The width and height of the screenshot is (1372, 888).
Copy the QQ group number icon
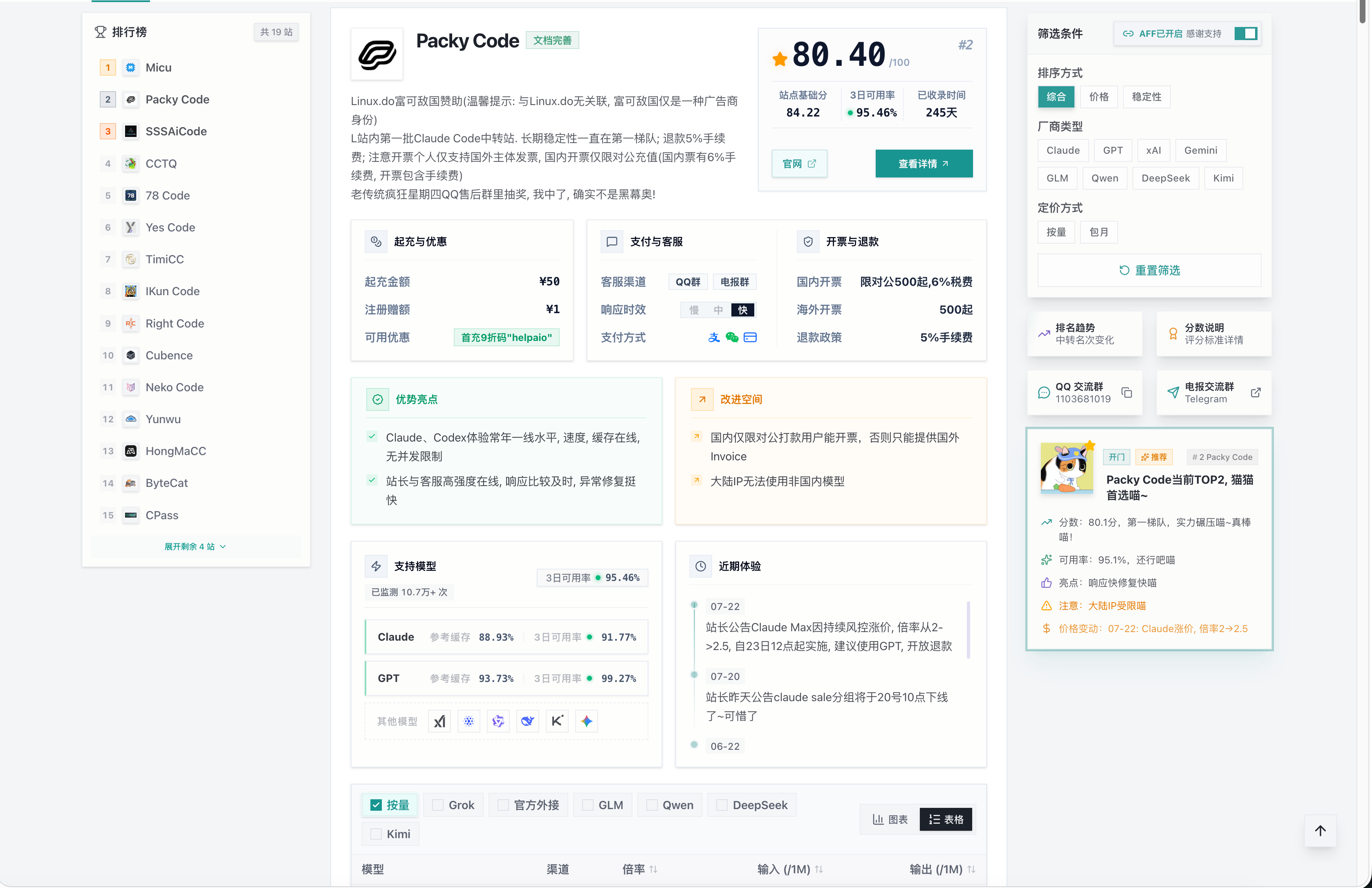(x=1126, y=392)
